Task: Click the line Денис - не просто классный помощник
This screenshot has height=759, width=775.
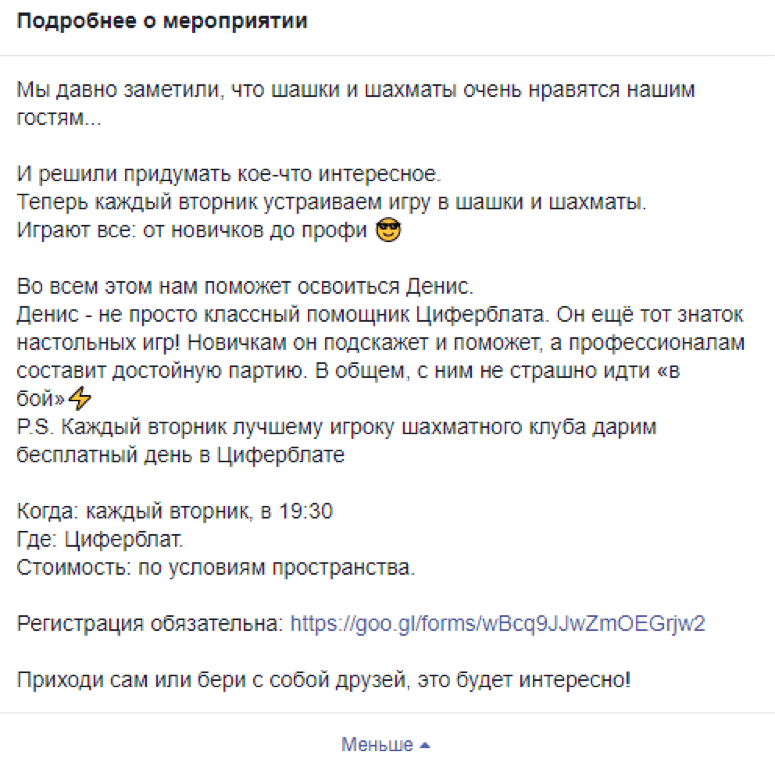Action: pyautogui.click(x=380, y=315)
